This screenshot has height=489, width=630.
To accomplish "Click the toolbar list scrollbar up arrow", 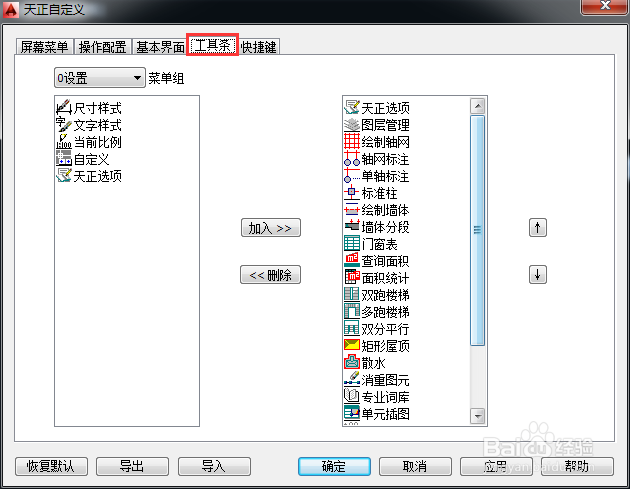I will point(477,106).
